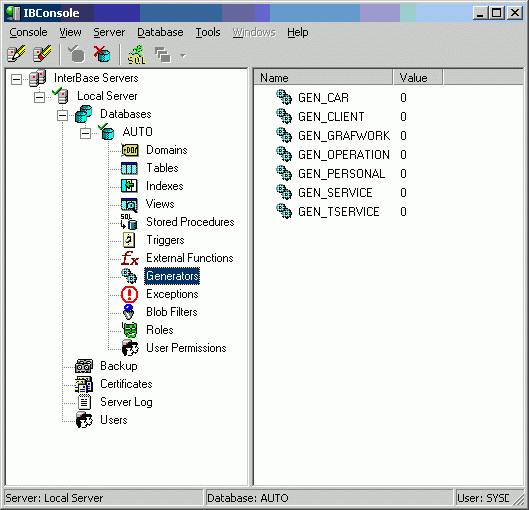This screenshot has height=510, width=529.
Task: Click the Unregister Server toolbar icon
Action: point(42,53)
